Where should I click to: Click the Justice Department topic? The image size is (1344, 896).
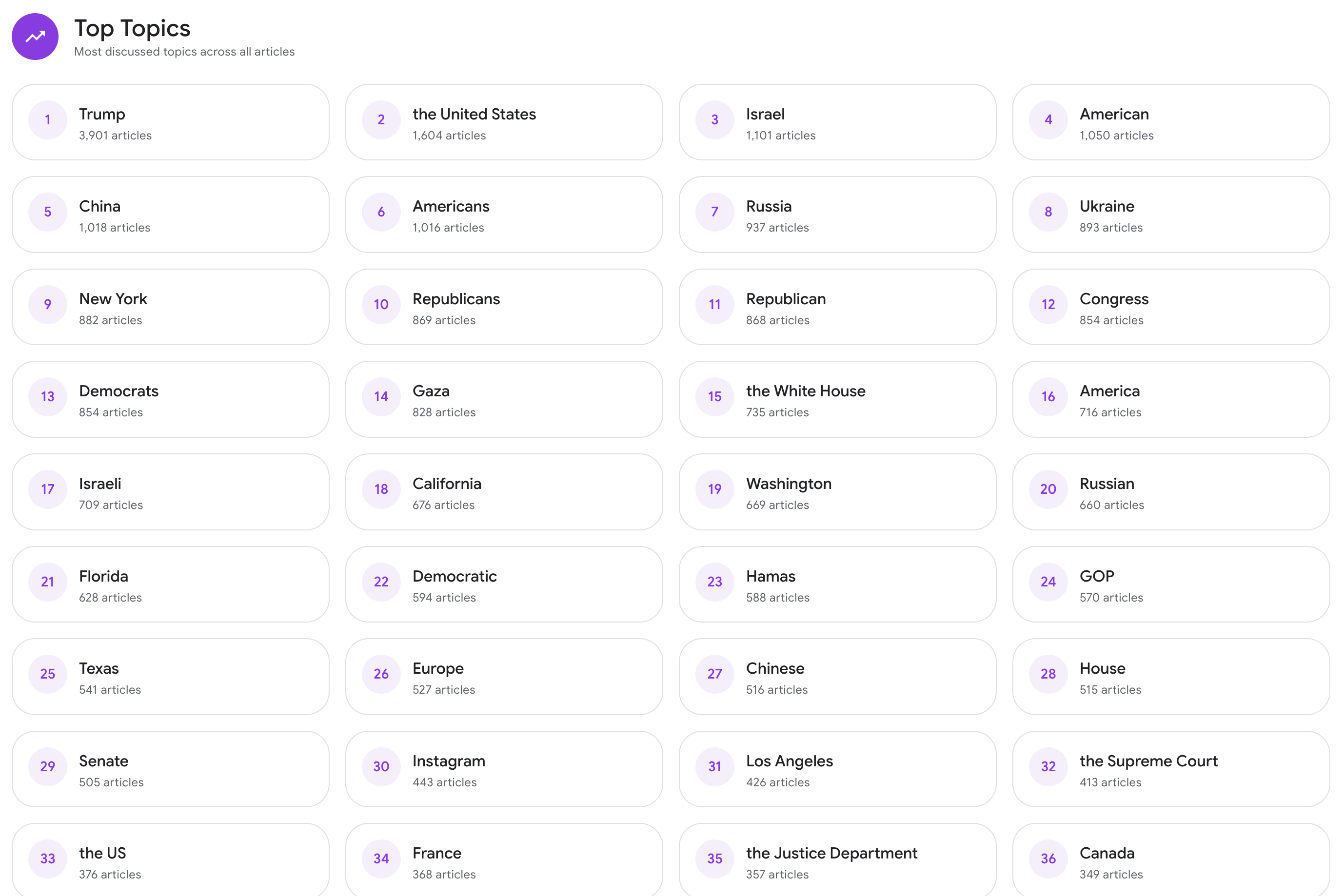[x=837, y=860]
